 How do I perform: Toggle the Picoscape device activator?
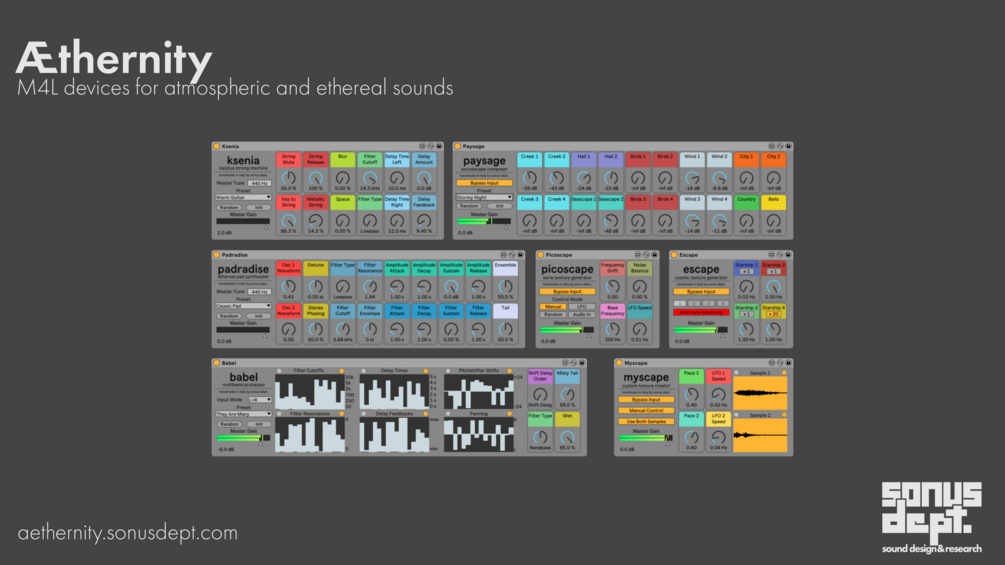point(540,255)
